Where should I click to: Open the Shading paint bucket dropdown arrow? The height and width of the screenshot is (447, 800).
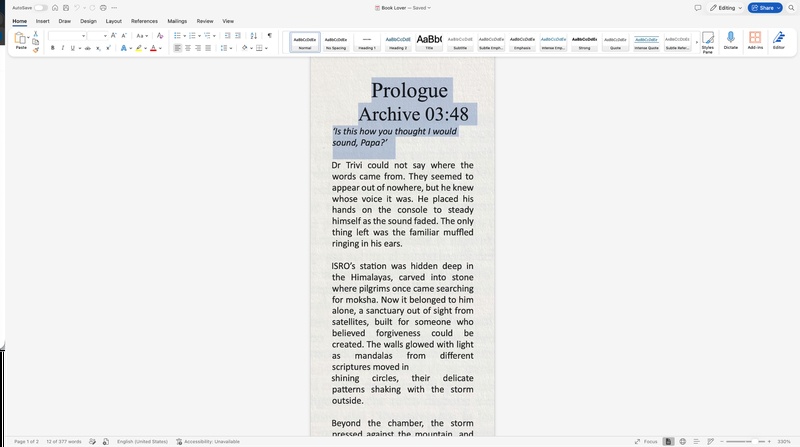251,48
